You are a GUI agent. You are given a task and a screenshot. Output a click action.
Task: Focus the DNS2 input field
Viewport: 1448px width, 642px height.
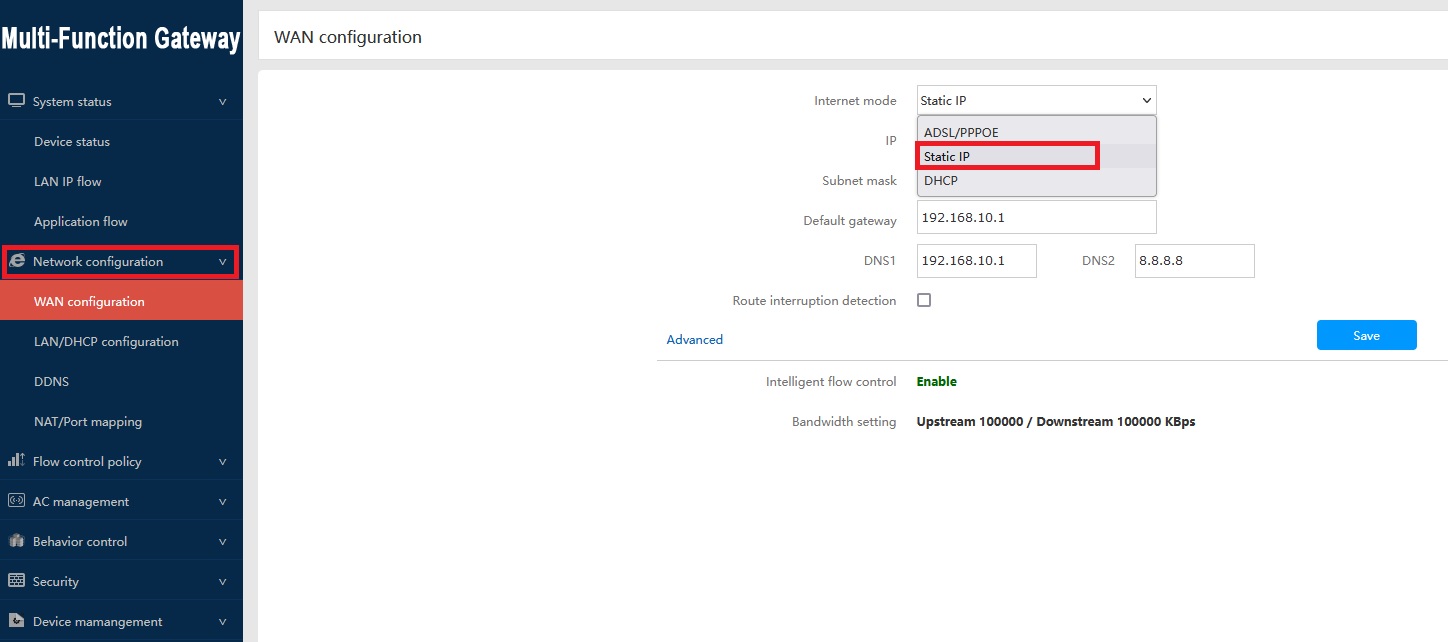[x=1194, y=261]
